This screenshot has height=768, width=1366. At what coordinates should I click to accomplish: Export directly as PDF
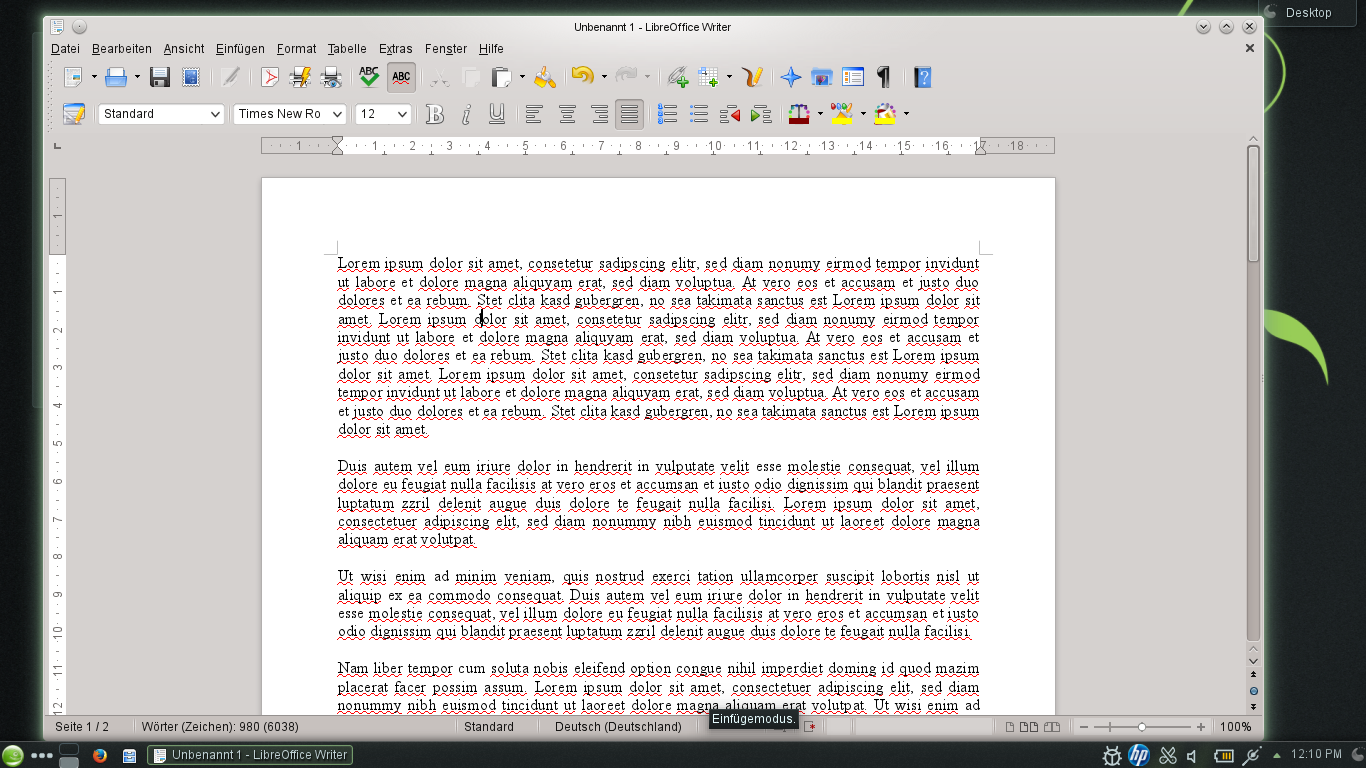269,77
